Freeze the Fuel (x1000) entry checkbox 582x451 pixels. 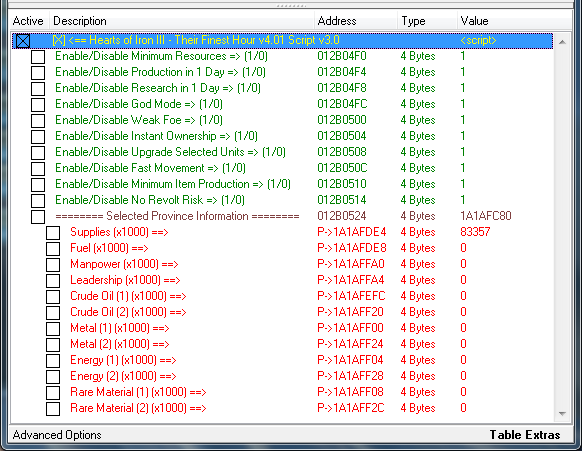(x=53, y=249)
